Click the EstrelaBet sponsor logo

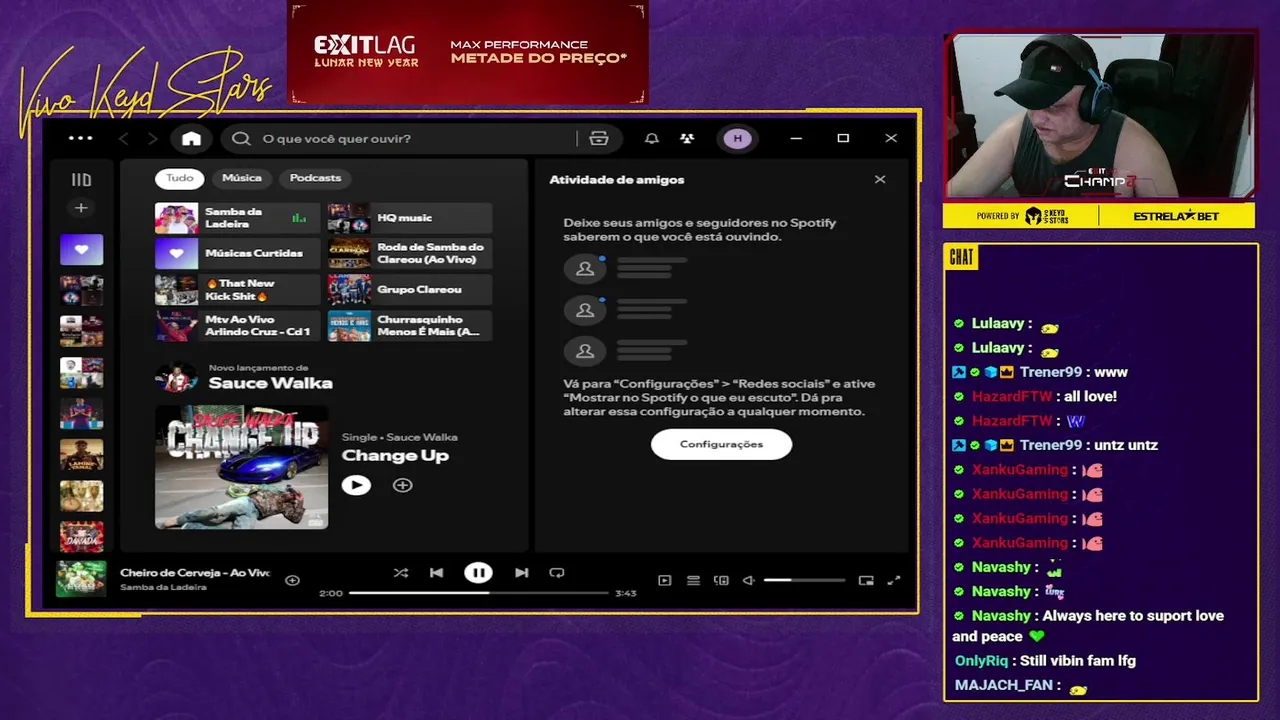tap(1176, 216)
